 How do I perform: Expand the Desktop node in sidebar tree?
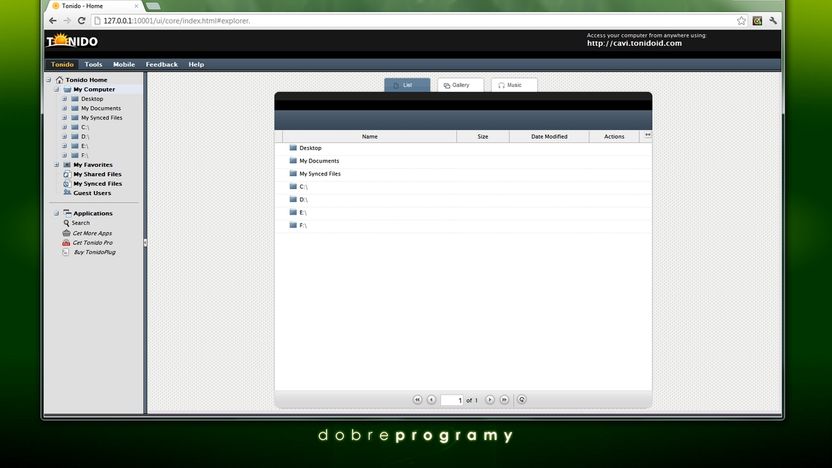[x=65, y=99]
